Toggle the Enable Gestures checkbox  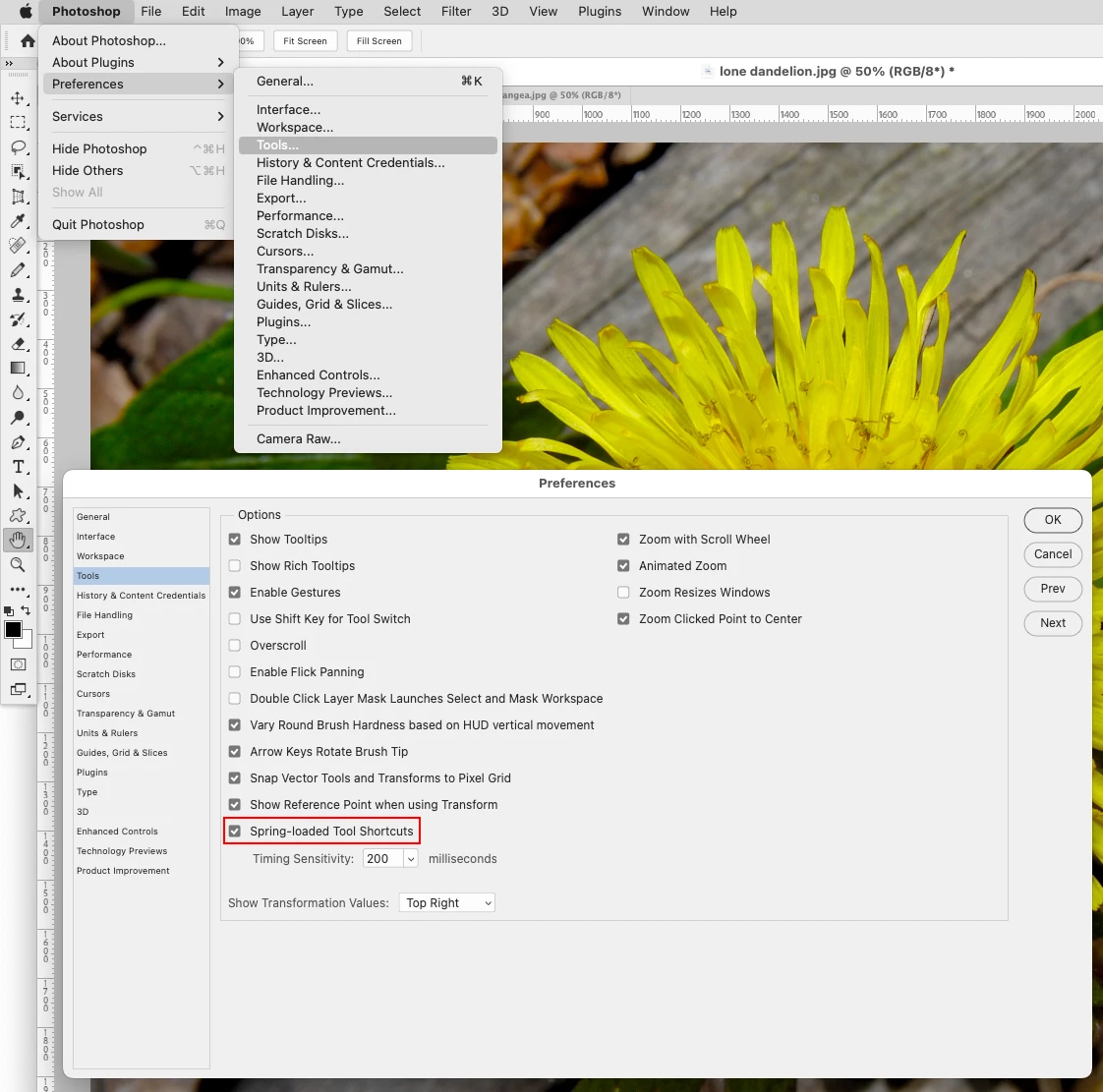(x=235, y=593)
